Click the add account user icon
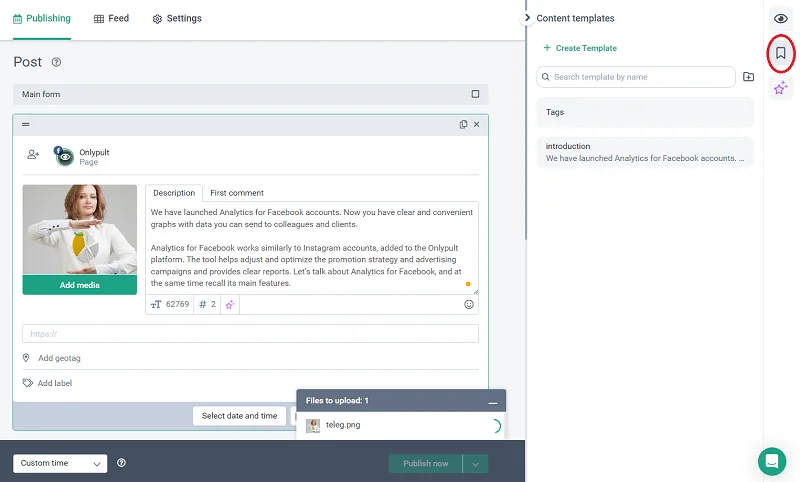 (x=33, y=154)
